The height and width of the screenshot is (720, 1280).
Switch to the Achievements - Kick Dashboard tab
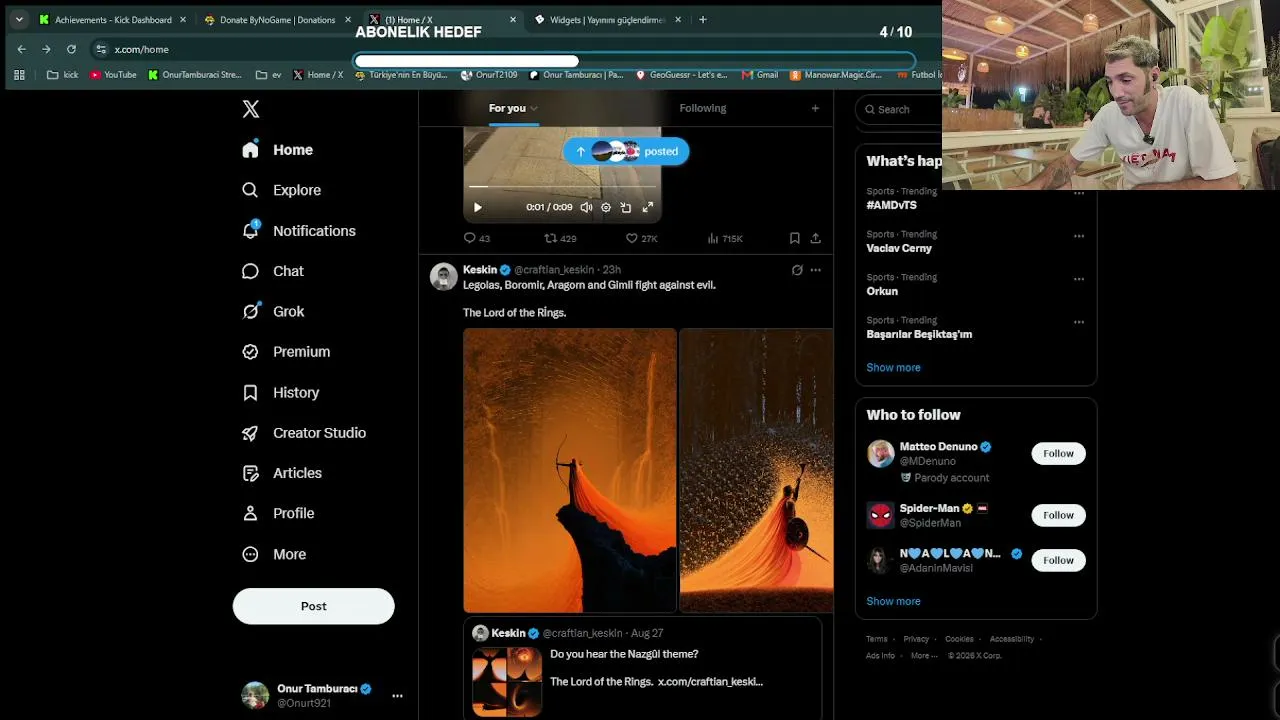(113, 20)
